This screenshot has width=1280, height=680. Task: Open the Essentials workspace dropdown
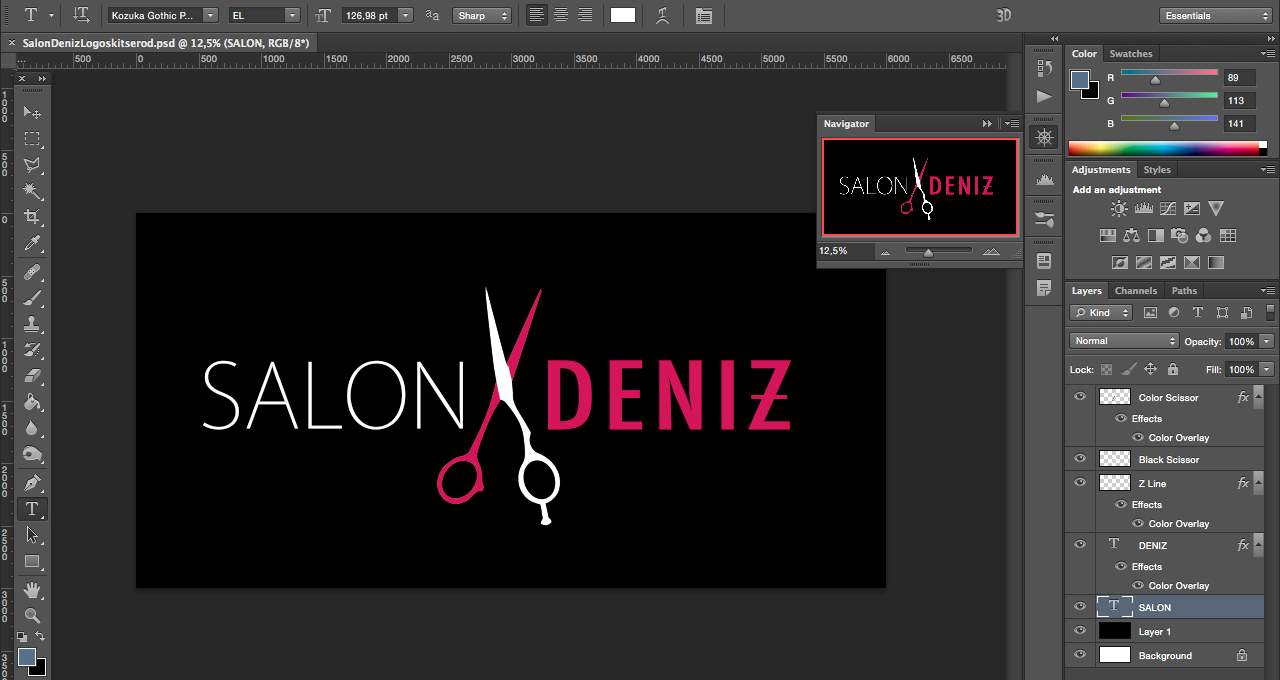click(1216, 16)
